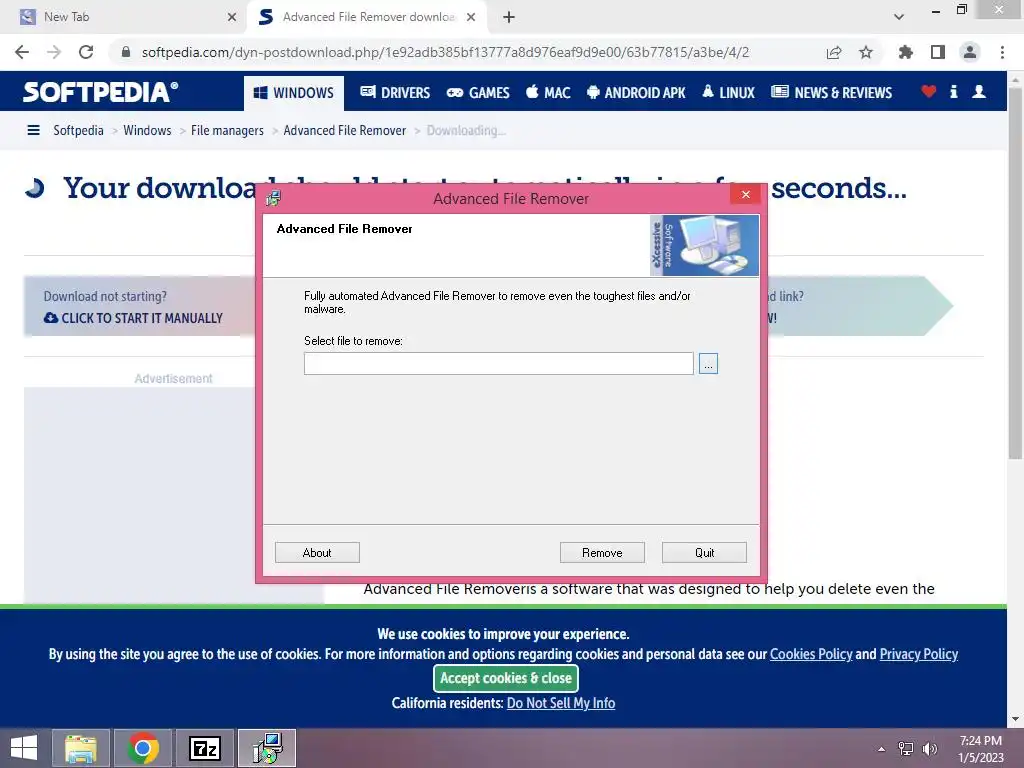Click the Softpedia breadcrumb link
This screenshot has width=1024, height=768.
click(78, 130)
